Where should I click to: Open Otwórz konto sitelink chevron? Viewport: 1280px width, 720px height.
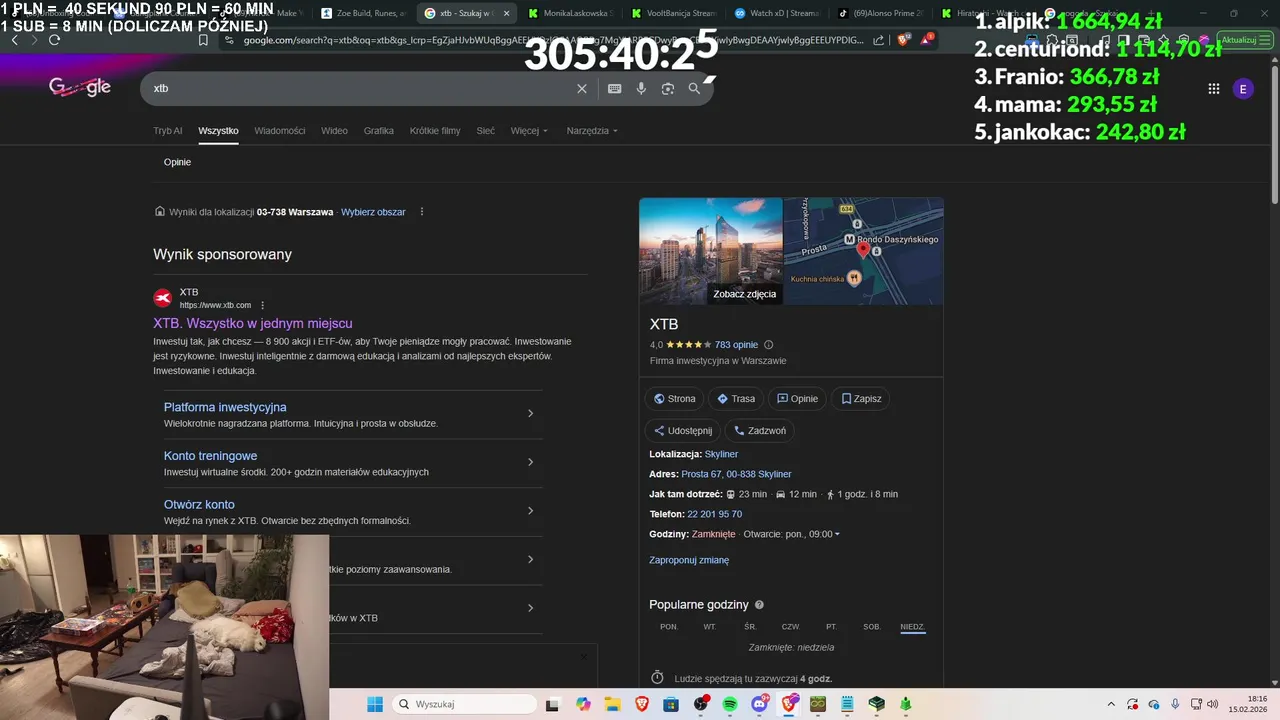(530, 511)
